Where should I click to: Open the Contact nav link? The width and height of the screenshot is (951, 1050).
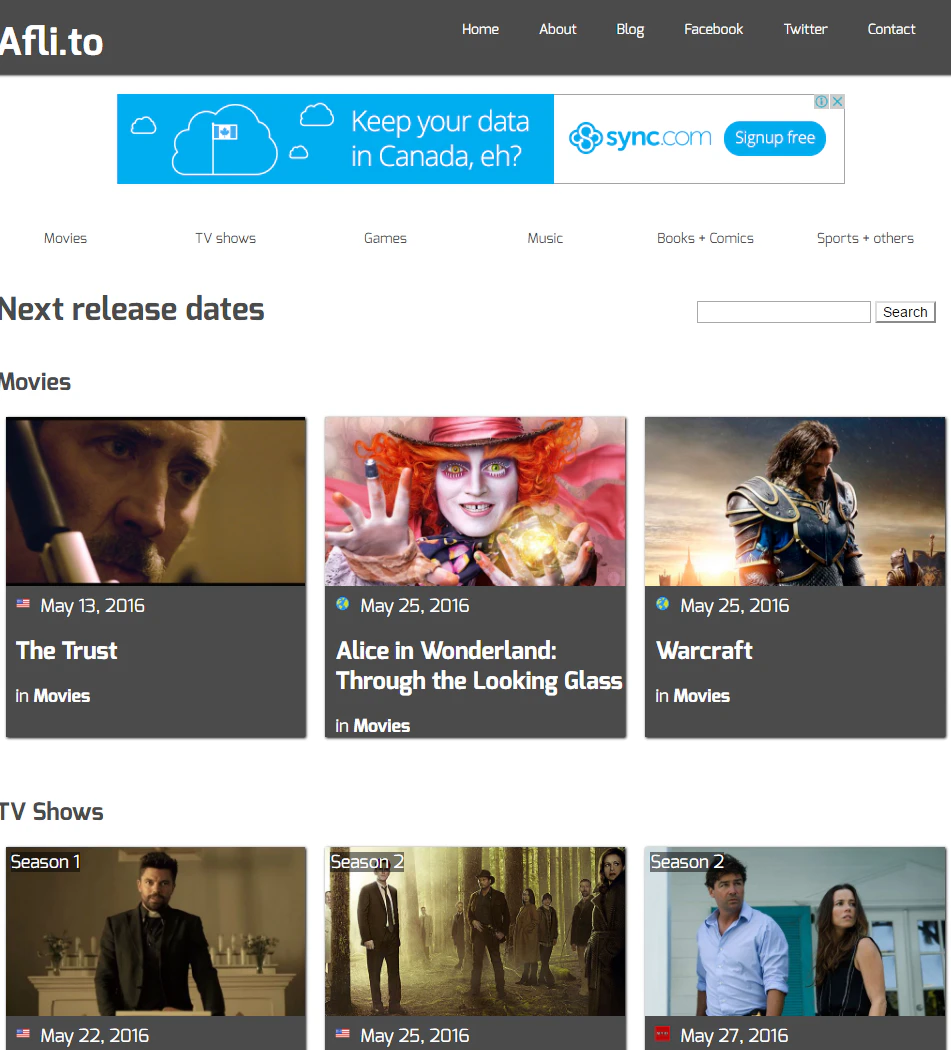click(891, 29)
